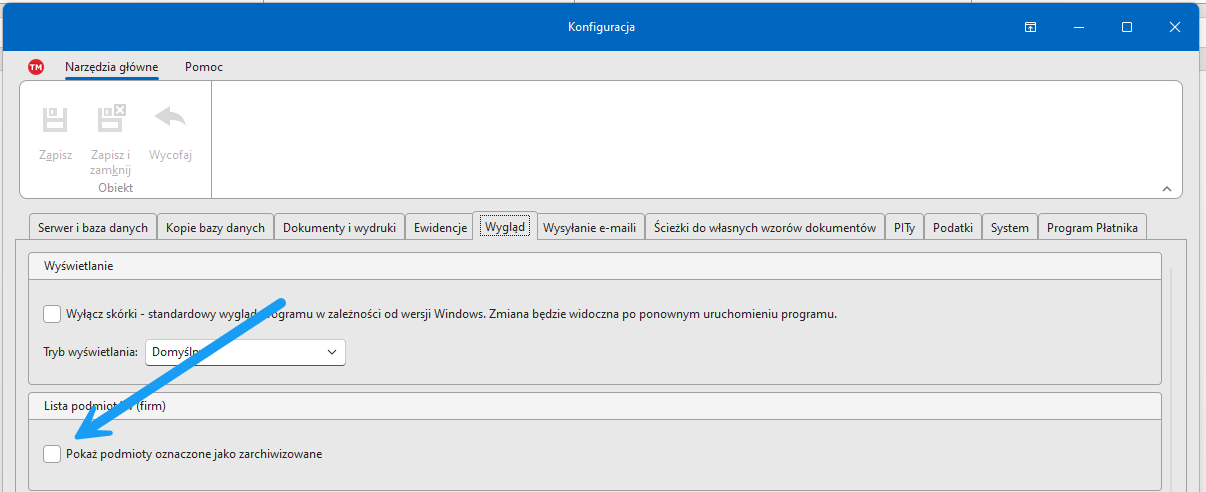Select the PITy tab
Viewport: 1206px width, 492px height.
(903, 228)
